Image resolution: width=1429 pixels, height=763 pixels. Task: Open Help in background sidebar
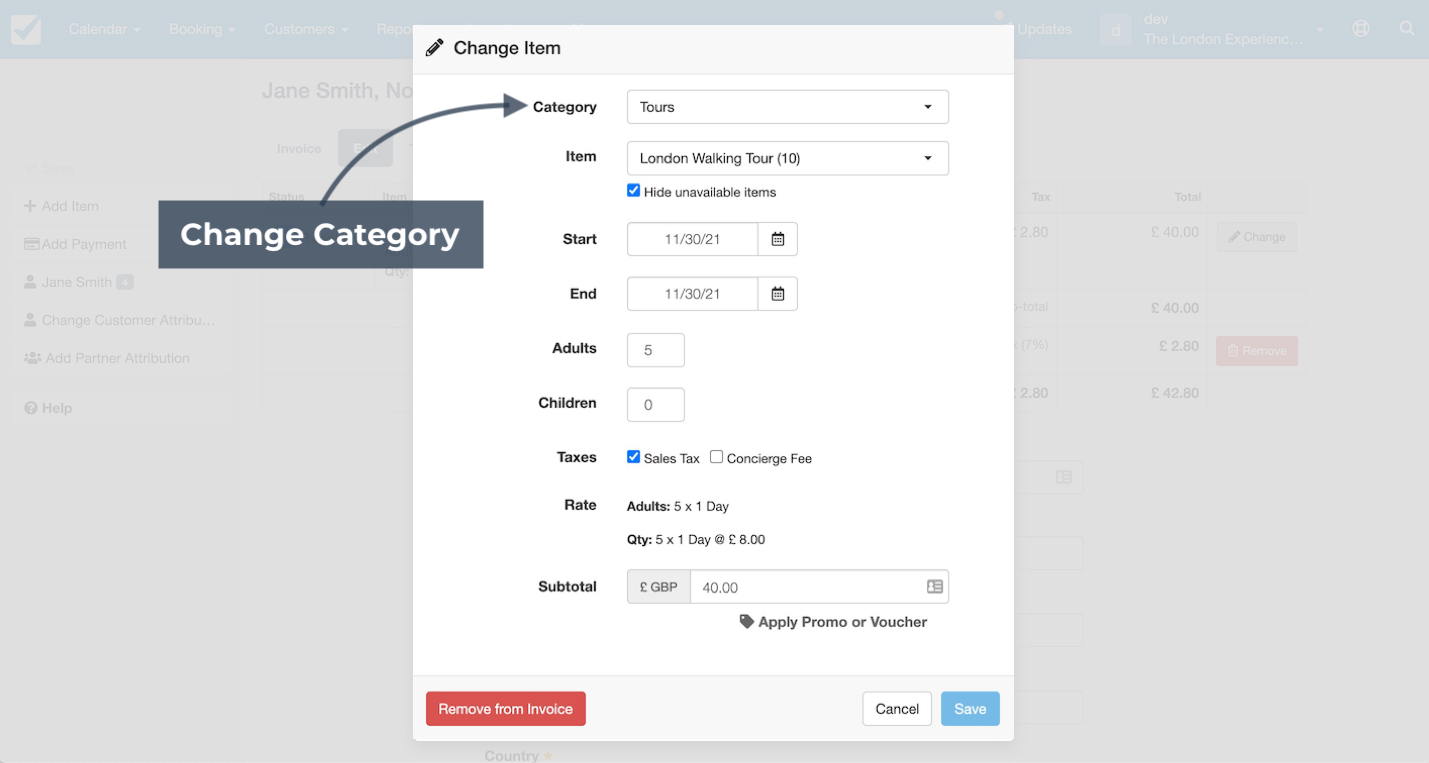tap(48, 408)
